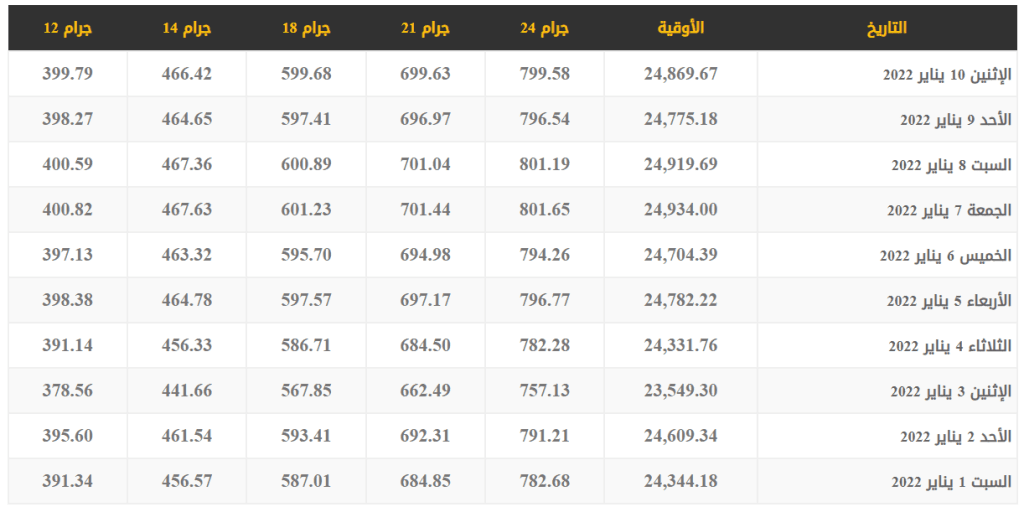This screenshot has width=1024, height=507.
Task: Click the 12-gram price 391.34
Action: pos(67,481)
